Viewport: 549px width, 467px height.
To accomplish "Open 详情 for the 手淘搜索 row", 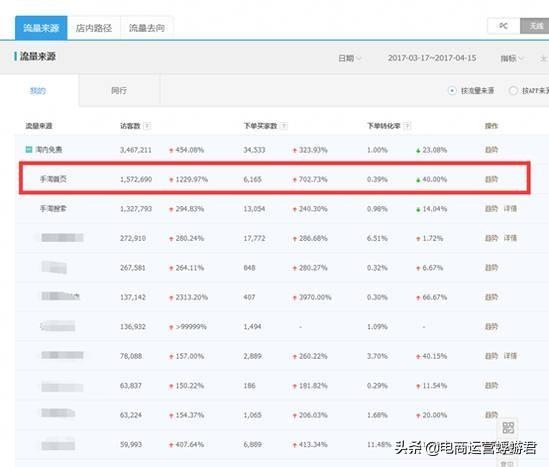I will (510, 209).
